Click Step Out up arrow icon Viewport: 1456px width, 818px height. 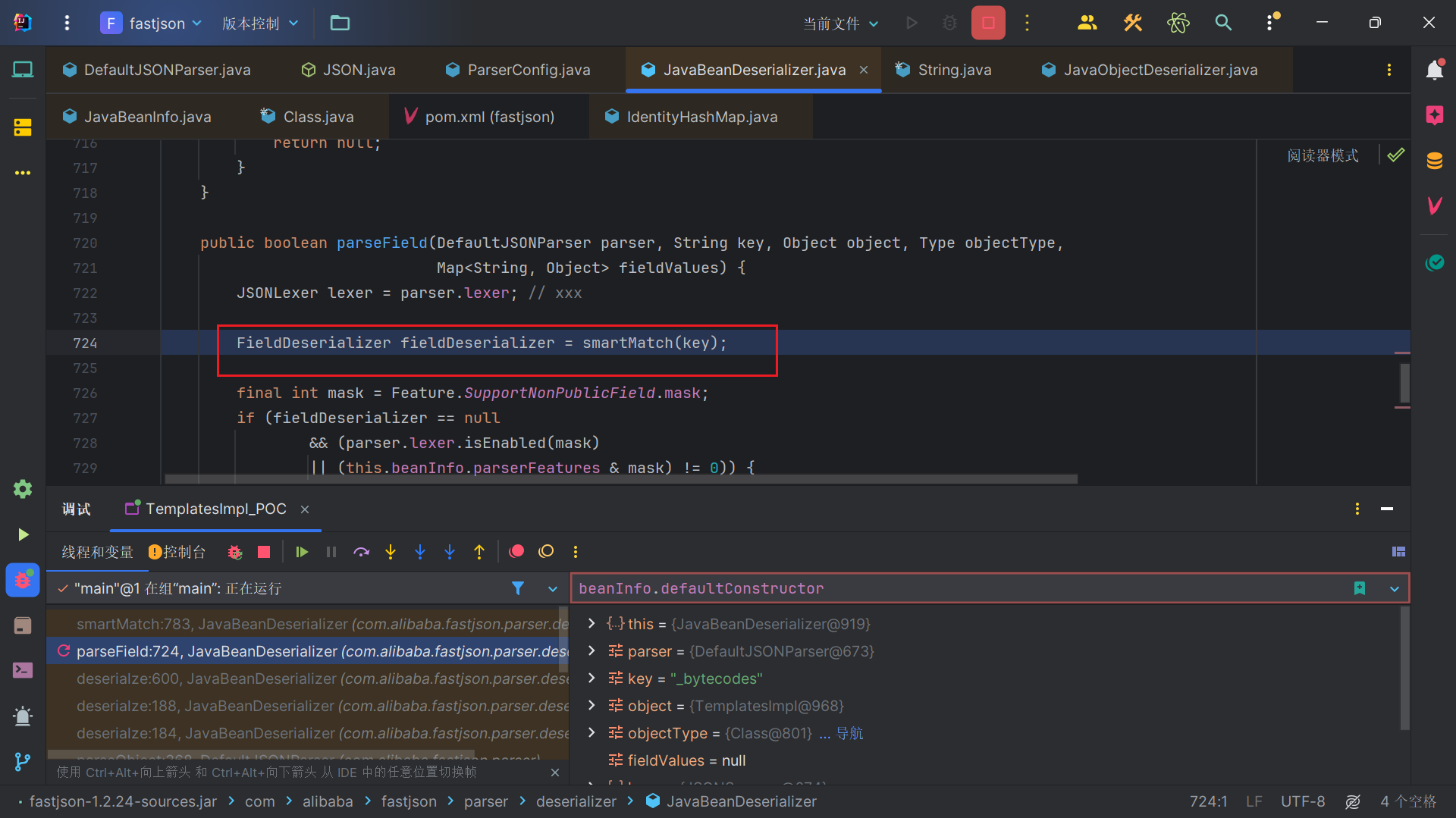click(479, 552)
